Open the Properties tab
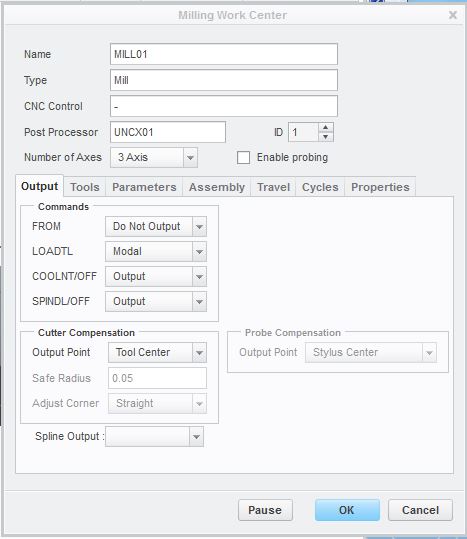This screenshot has height=539, width=467. click(x=380, y=187)
